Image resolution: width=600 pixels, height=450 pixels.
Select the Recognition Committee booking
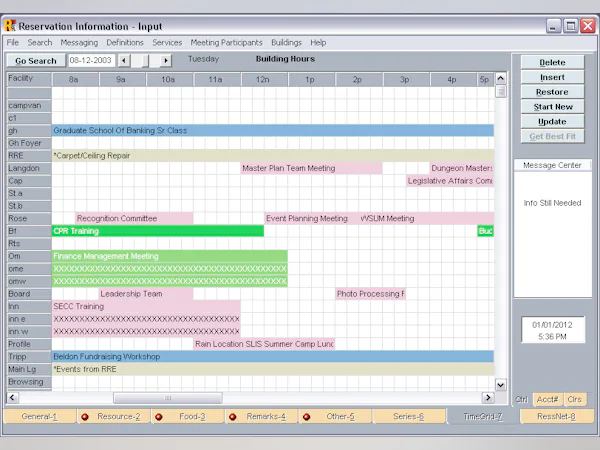(x=134, y=218)
